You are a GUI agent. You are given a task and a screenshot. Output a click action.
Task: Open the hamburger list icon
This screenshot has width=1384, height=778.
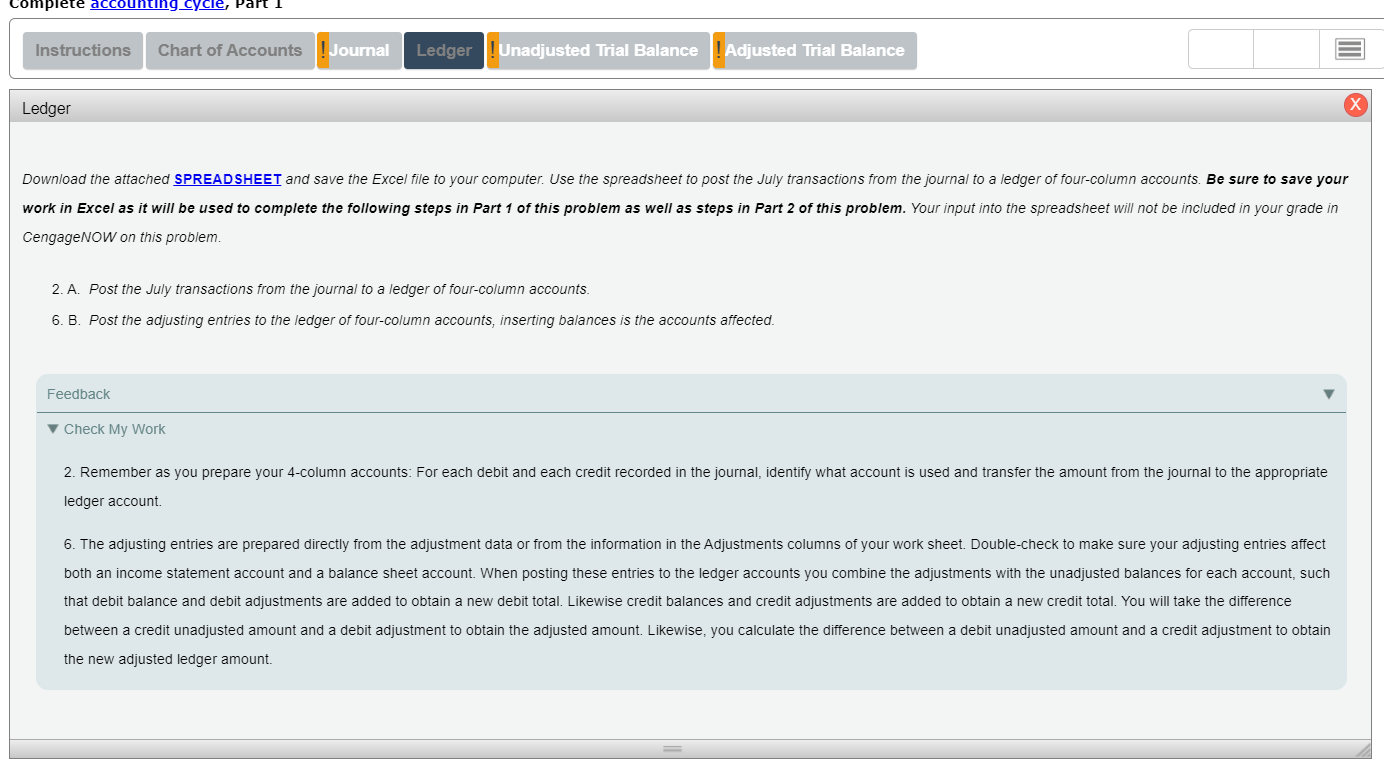click(x=1347, y=48)
